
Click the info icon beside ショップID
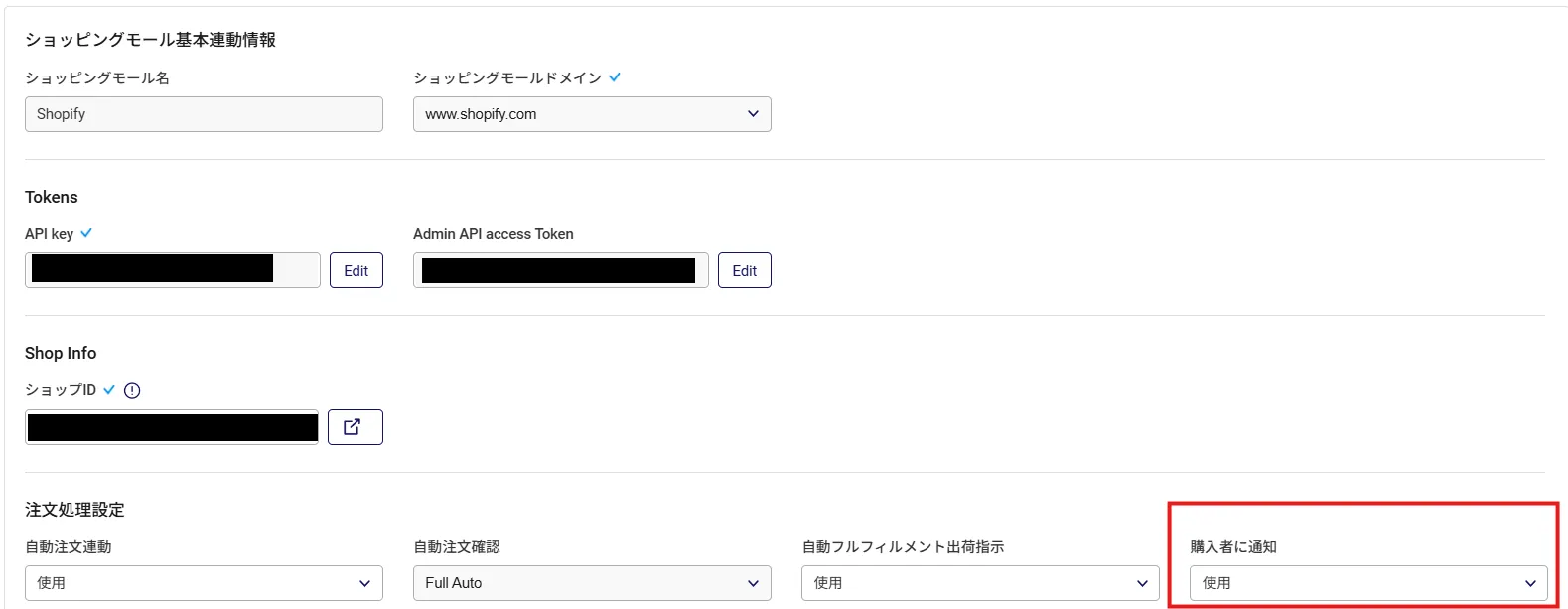coord(132,390)
